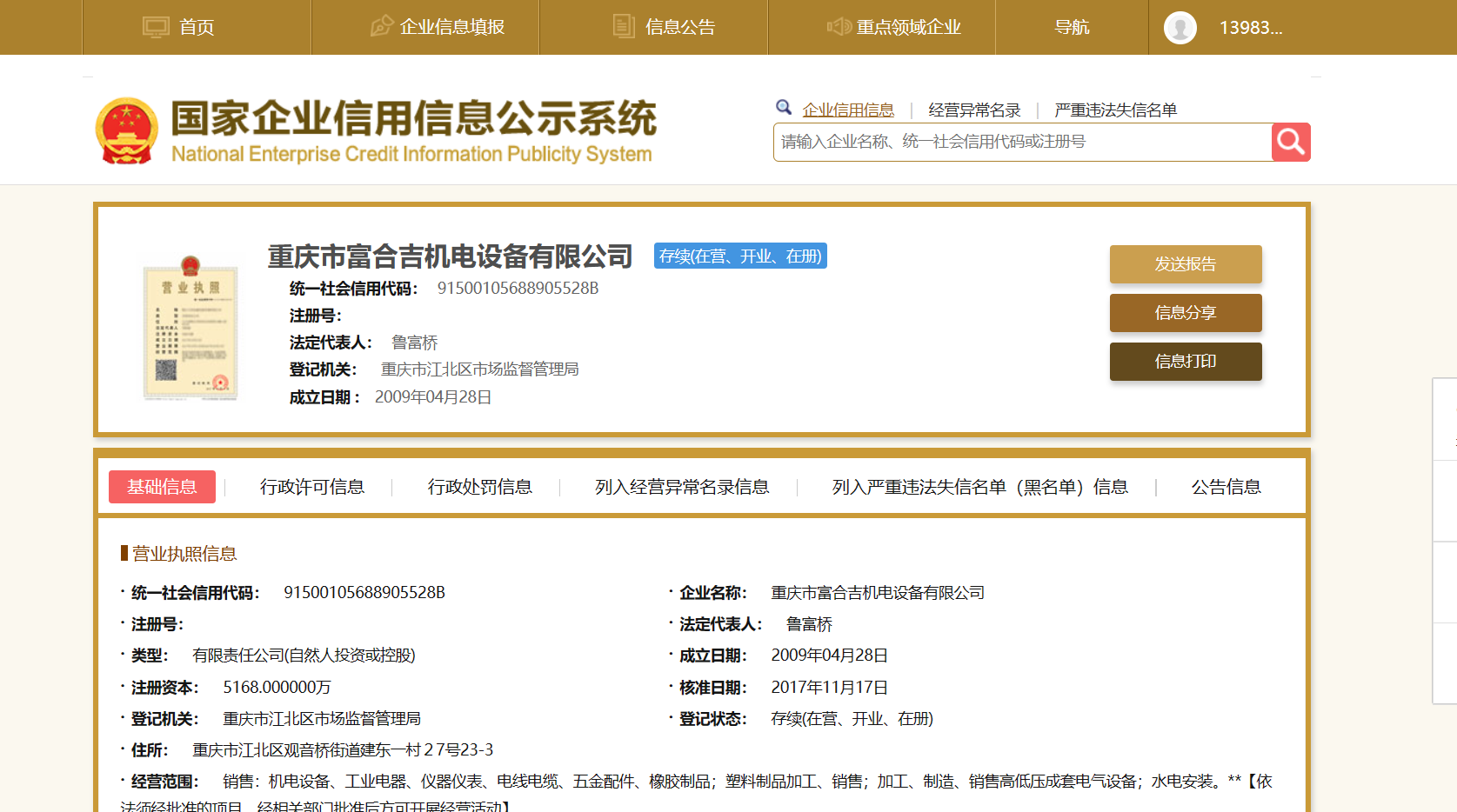The width and height of the screenshot is (1457, 812).
Task: Click the 营业执照信息 section heading
Action: click(184, 554)
